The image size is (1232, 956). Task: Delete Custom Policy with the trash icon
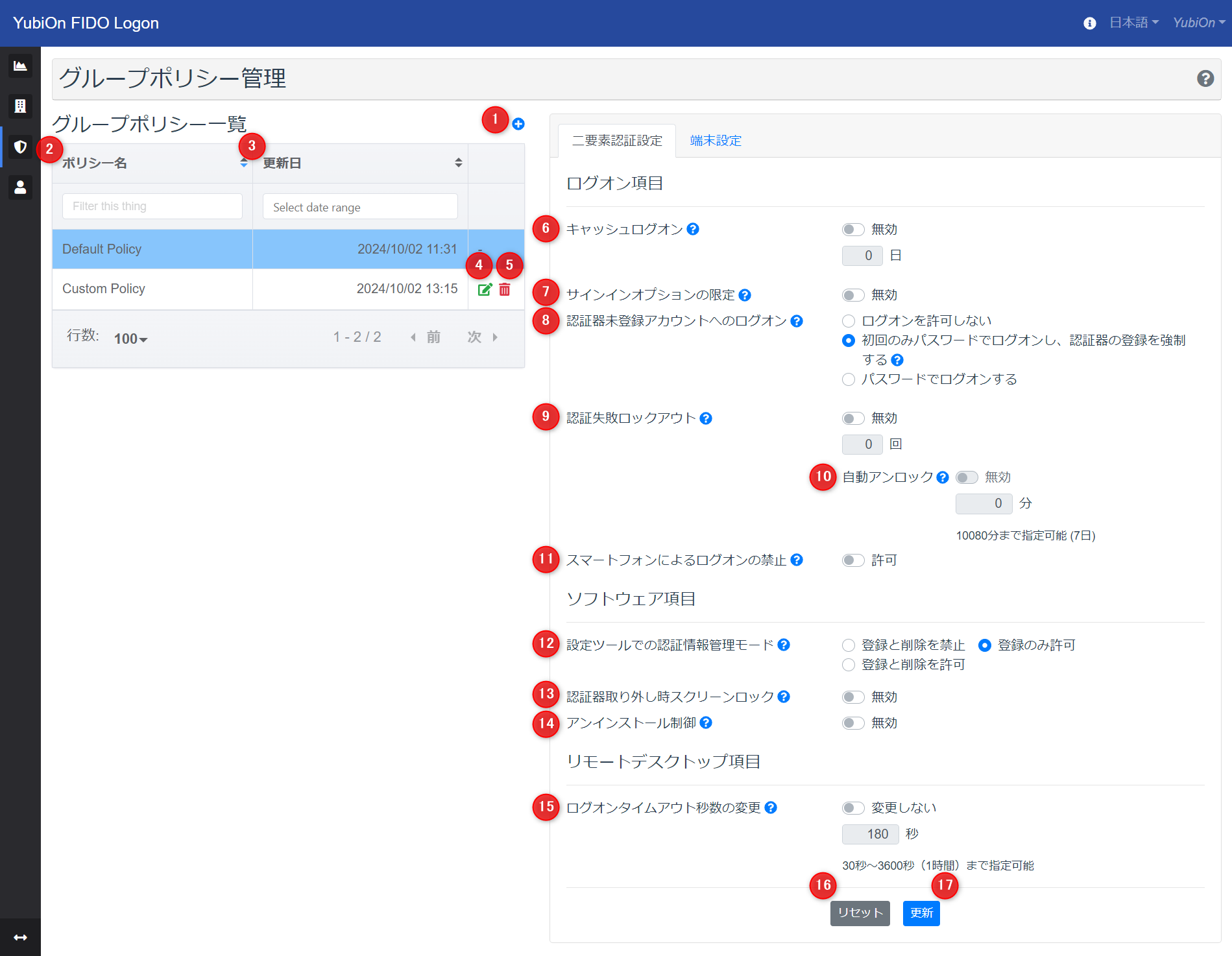point(505,289)
